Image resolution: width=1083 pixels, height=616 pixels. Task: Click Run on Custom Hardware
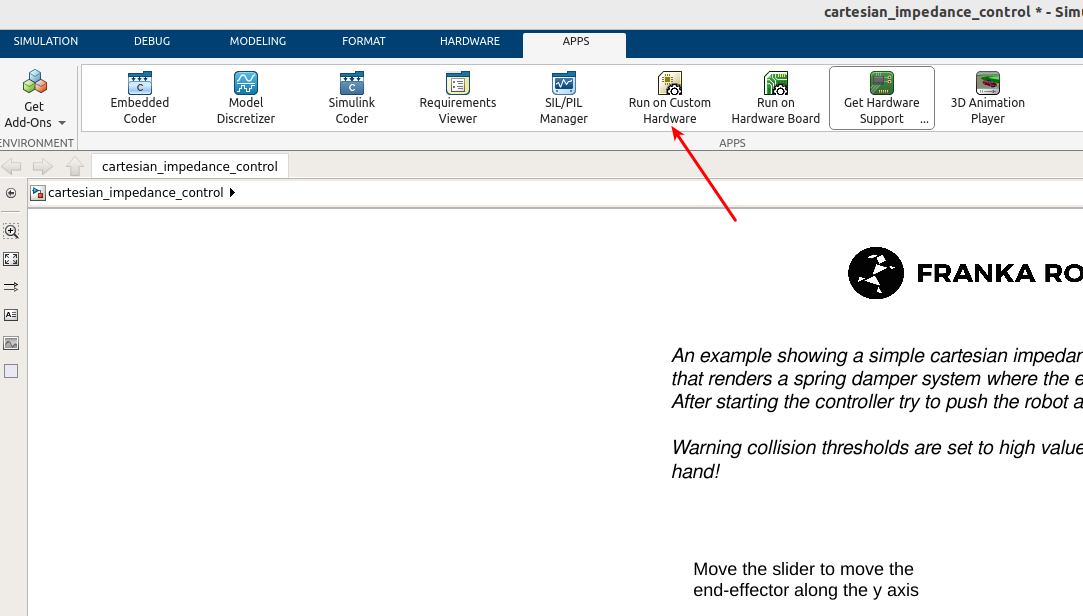669,98
